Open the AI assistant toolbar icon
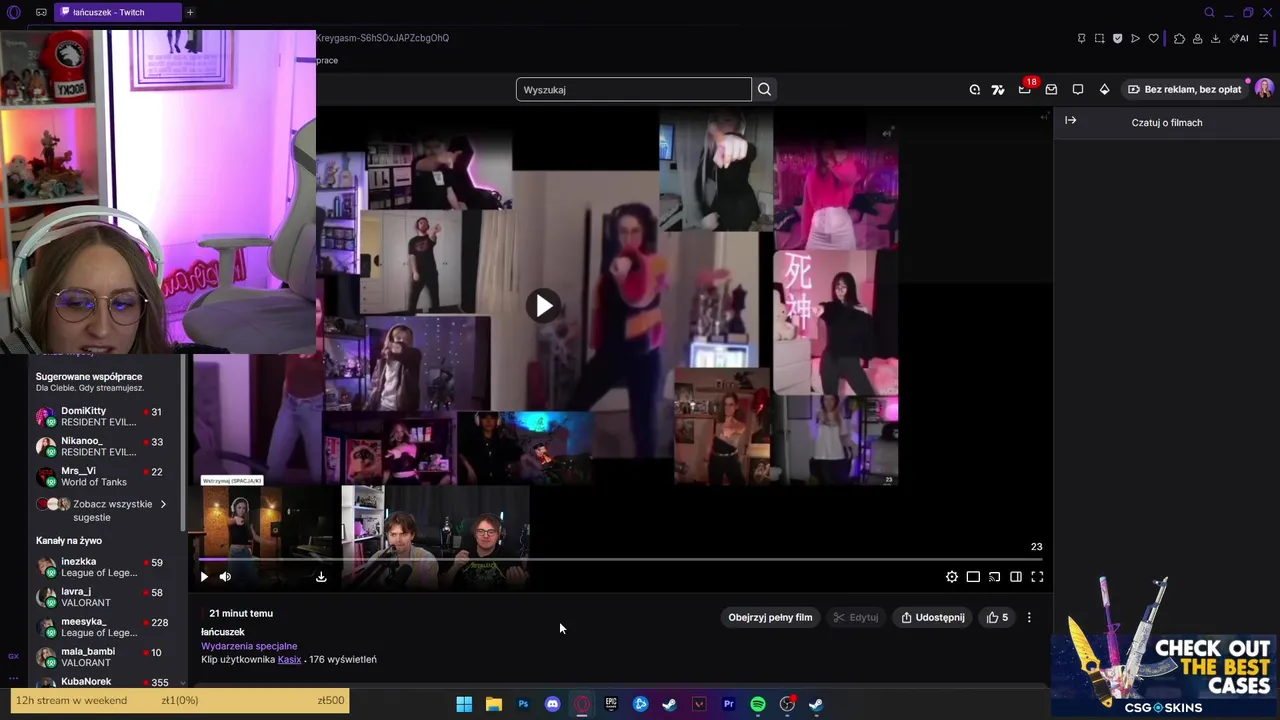This screenshot has height=720, width=1280. tap(1239, 38)
